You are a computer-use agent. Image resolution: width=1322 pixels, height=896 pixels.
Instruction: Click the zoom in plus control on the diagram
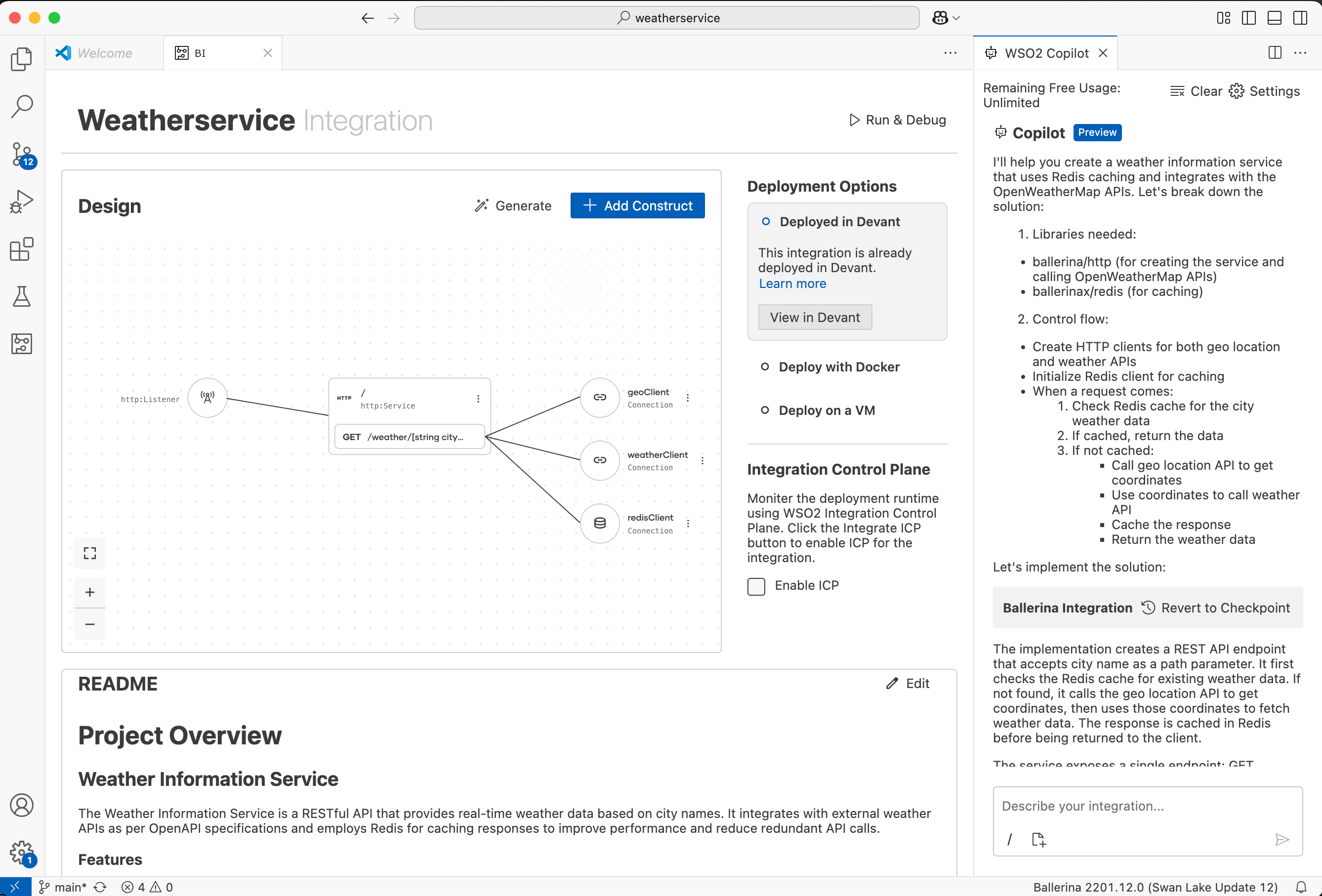[x=89, y=592]
